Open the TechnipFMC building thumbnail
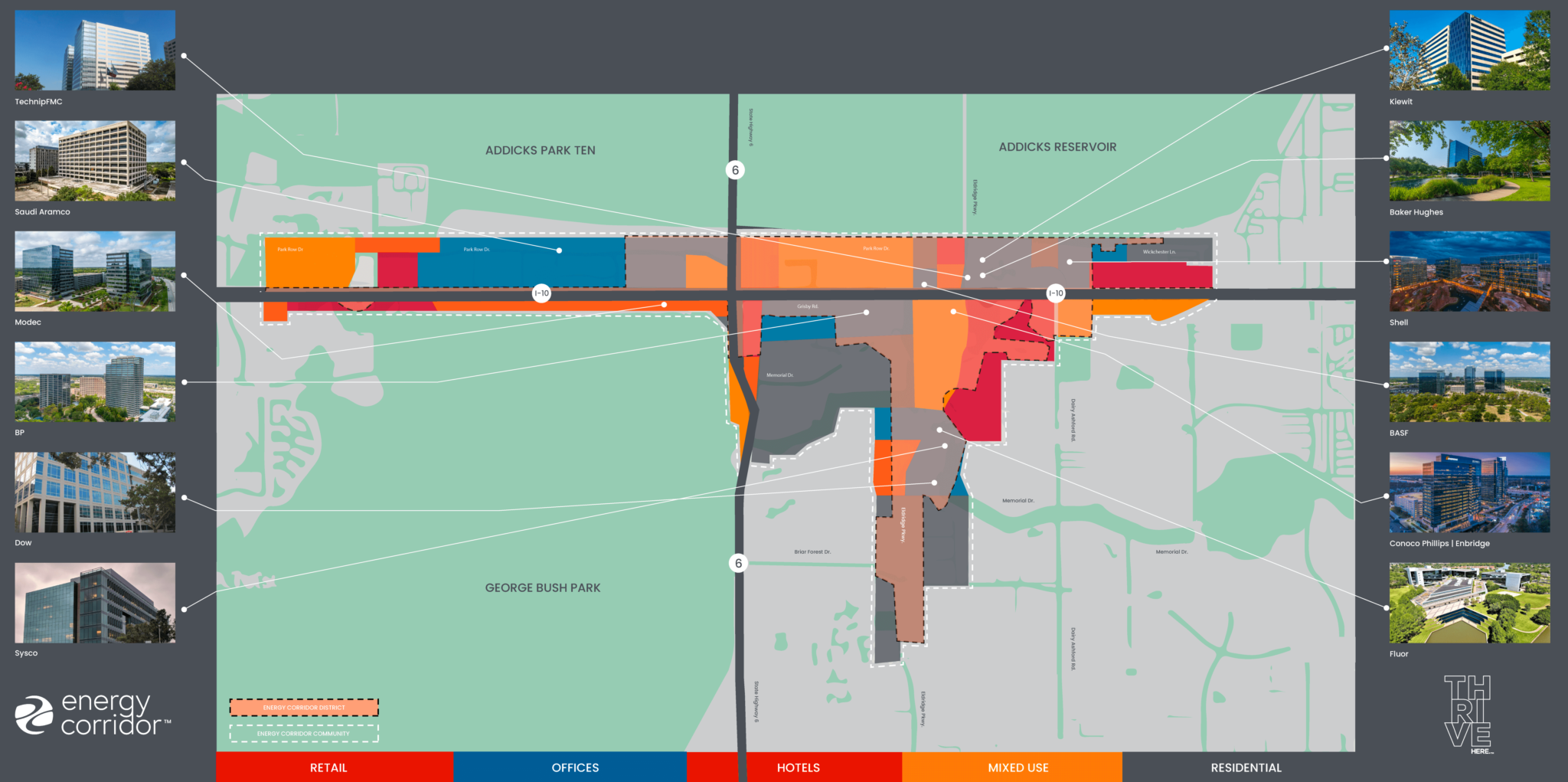Image resolution: width=1568 pixels, height=782 pixels. pyautogui.click(x=95, y=50)
